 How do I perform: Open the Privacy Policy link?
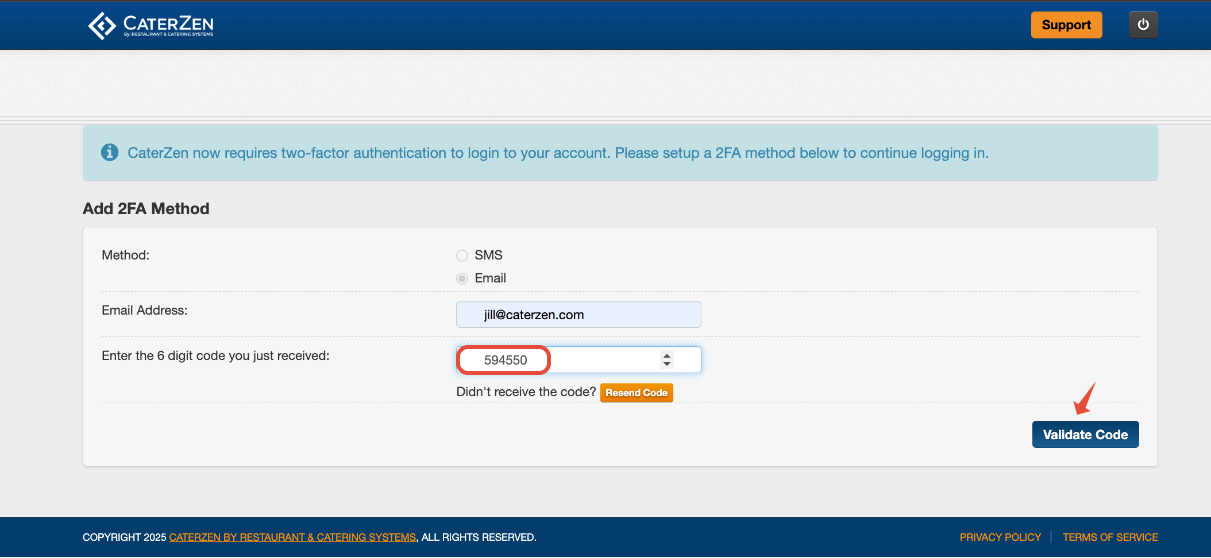(1000, 538)
